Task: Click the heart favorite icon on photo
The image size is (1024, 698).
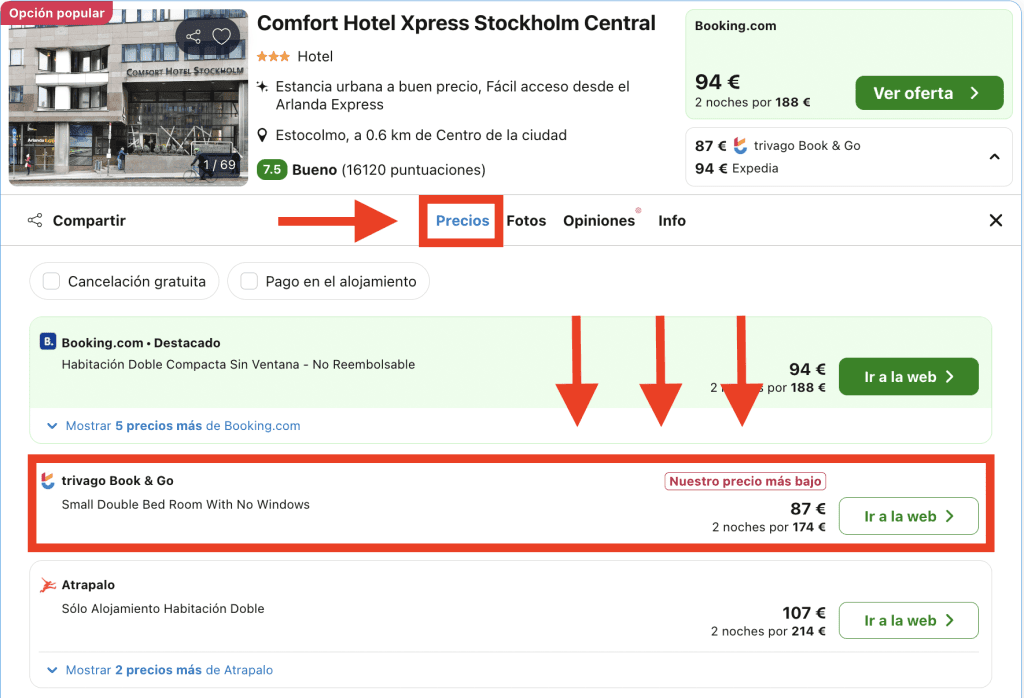Action: (221, 37)
